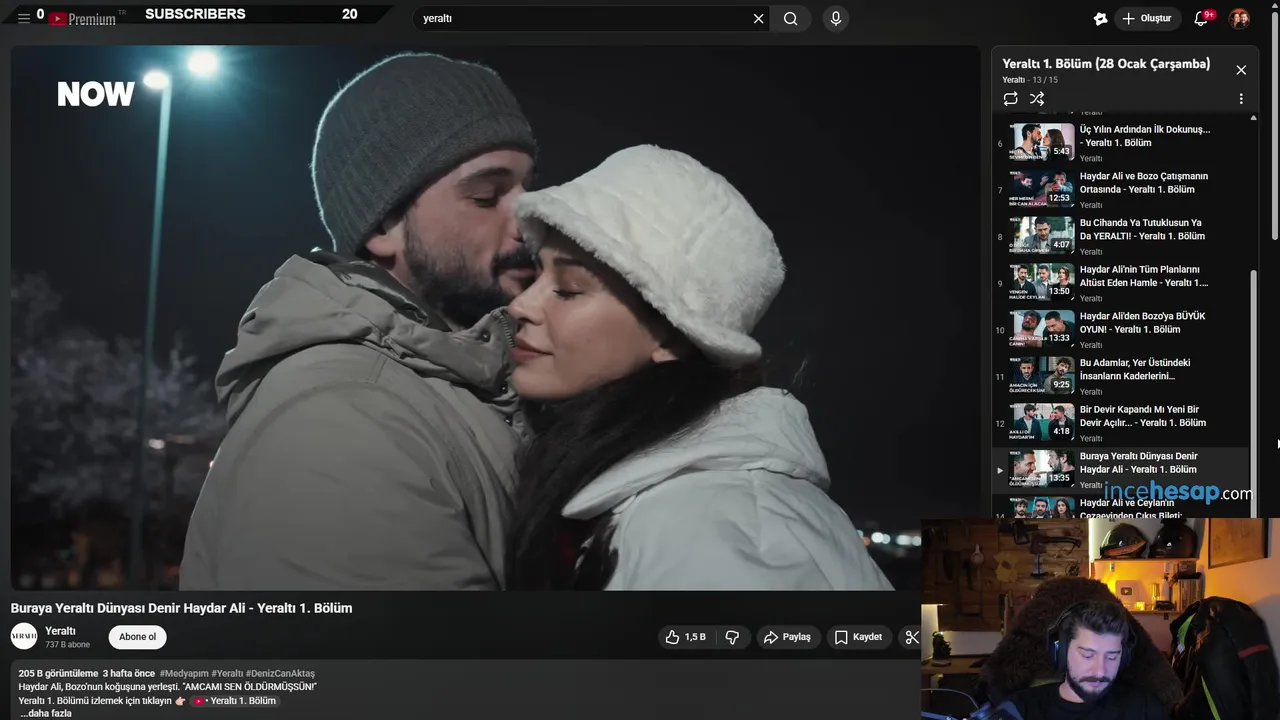This screenshot has height=720, width=1280.
Task: Clear the search box text
Action: point(758,18)
